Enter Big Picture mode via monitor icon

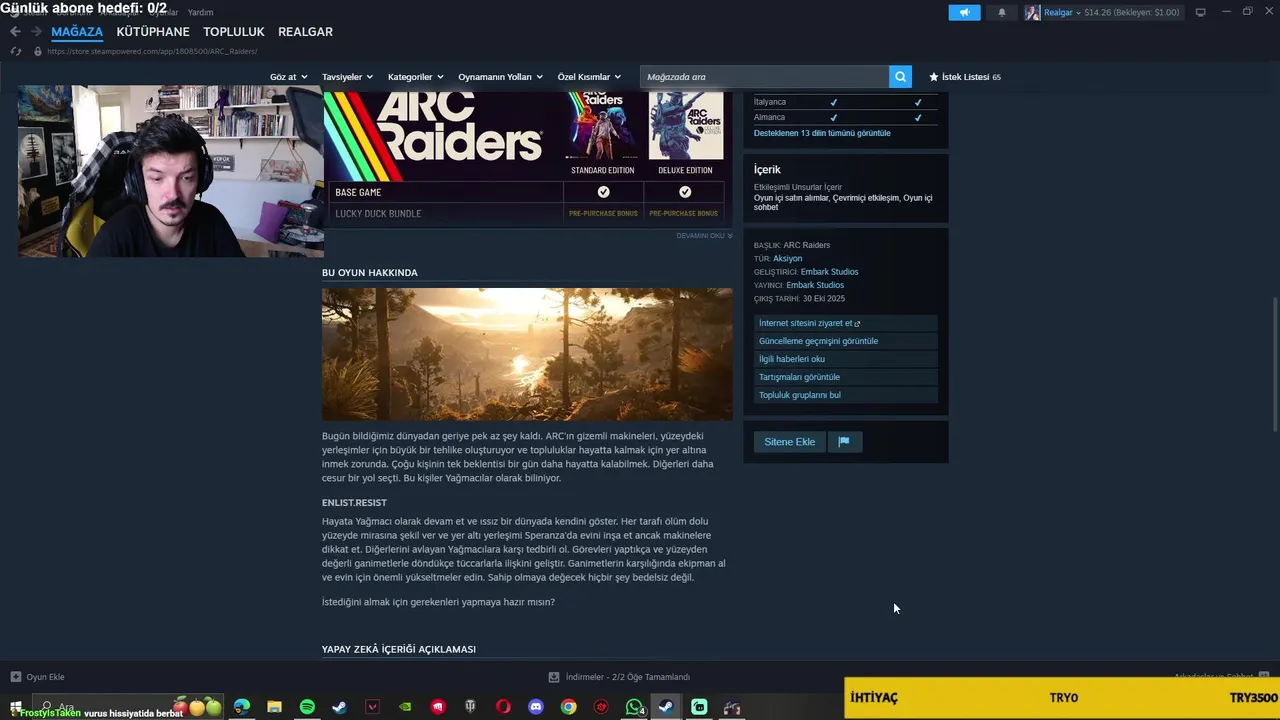[1200, 12]
